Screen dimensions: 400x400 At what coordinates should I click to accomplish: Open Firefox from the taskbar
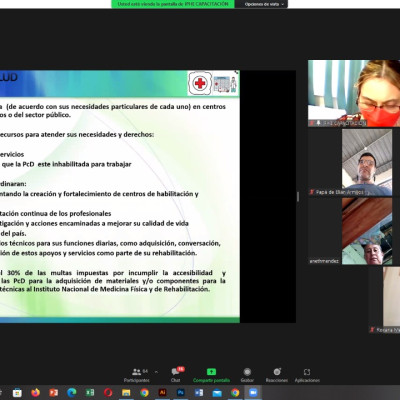coord(35,393)
